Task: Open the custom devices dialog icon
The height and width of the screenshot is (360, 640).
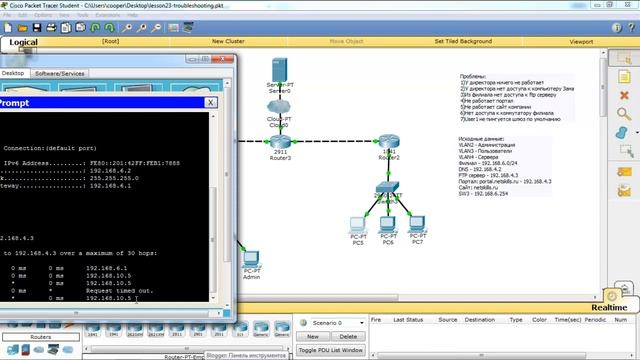Action: click(x=188, y=28)
